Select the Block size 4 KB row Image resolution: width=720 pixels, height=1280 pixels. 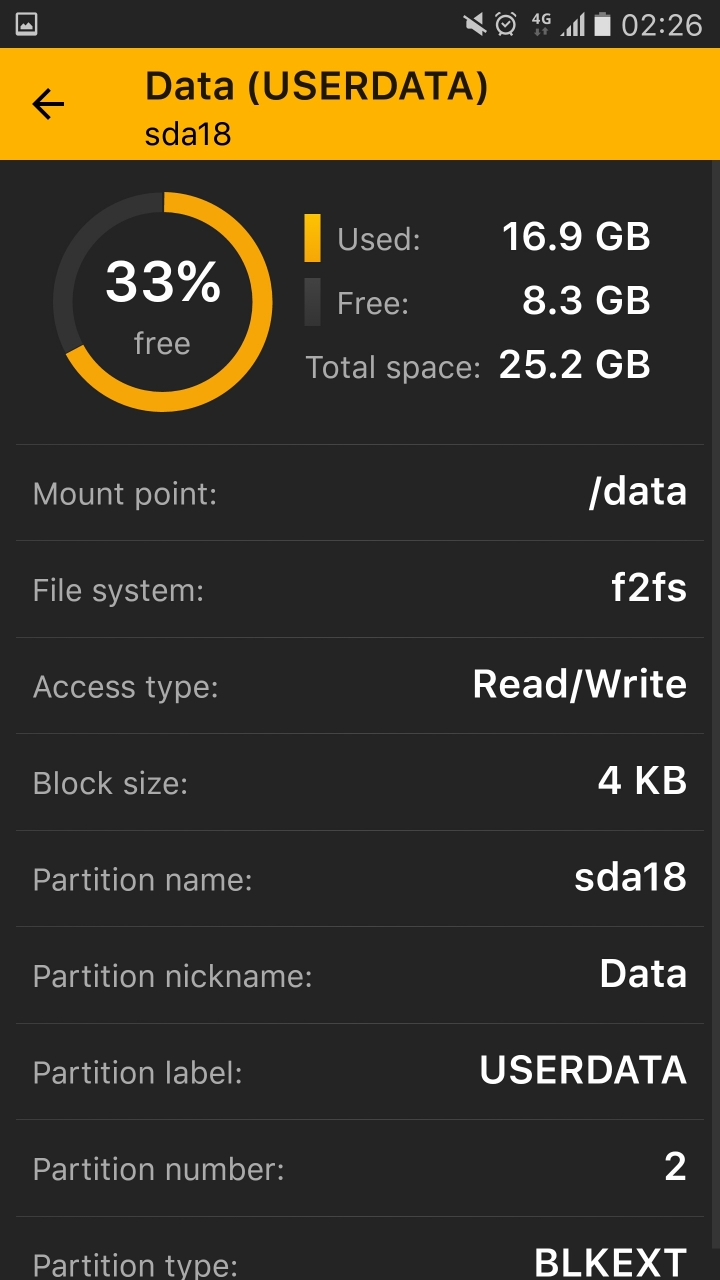(360, 782)
